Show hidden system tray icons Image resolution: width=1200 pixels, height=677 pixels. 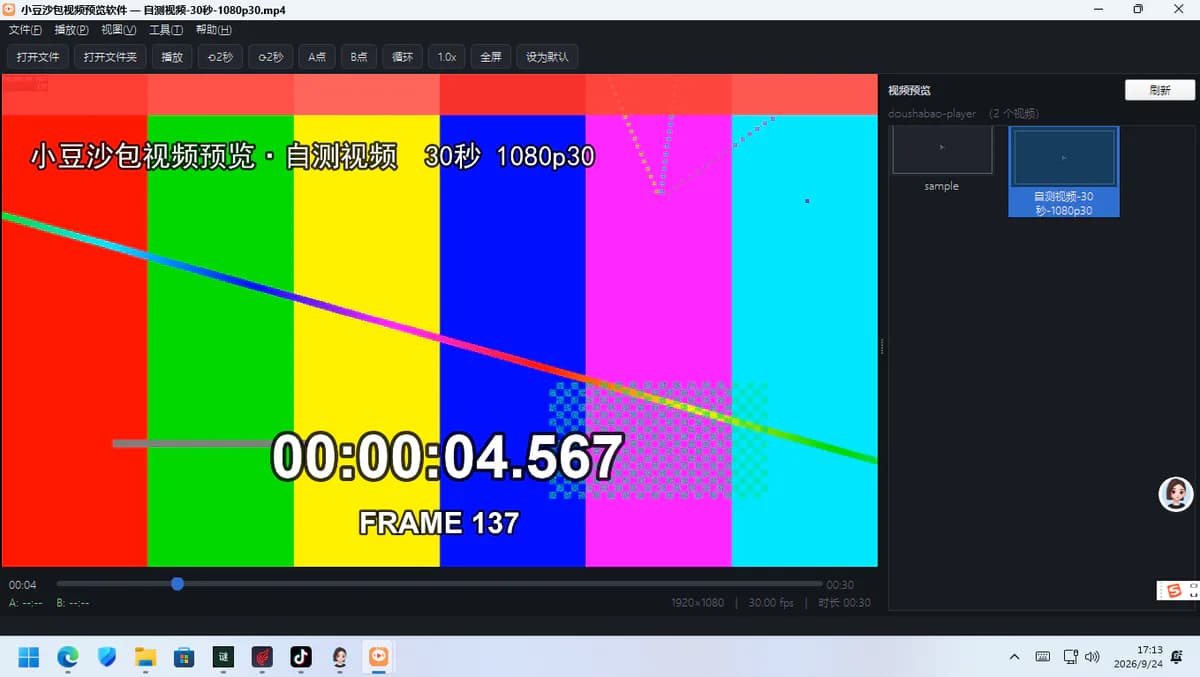click(1014, 657)
